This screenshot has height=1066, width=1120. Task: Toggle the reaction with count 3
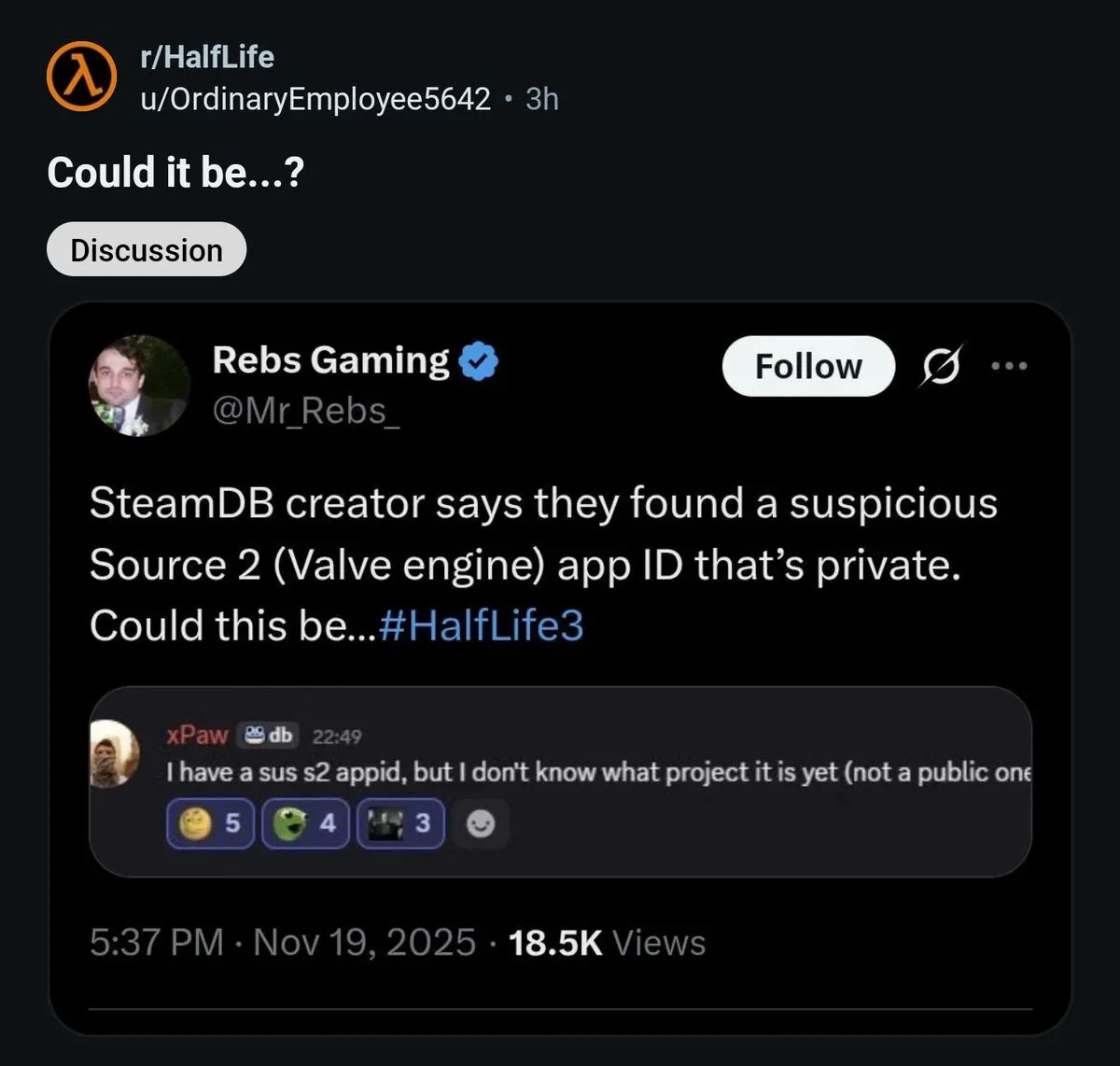click(x=399, y=823)
